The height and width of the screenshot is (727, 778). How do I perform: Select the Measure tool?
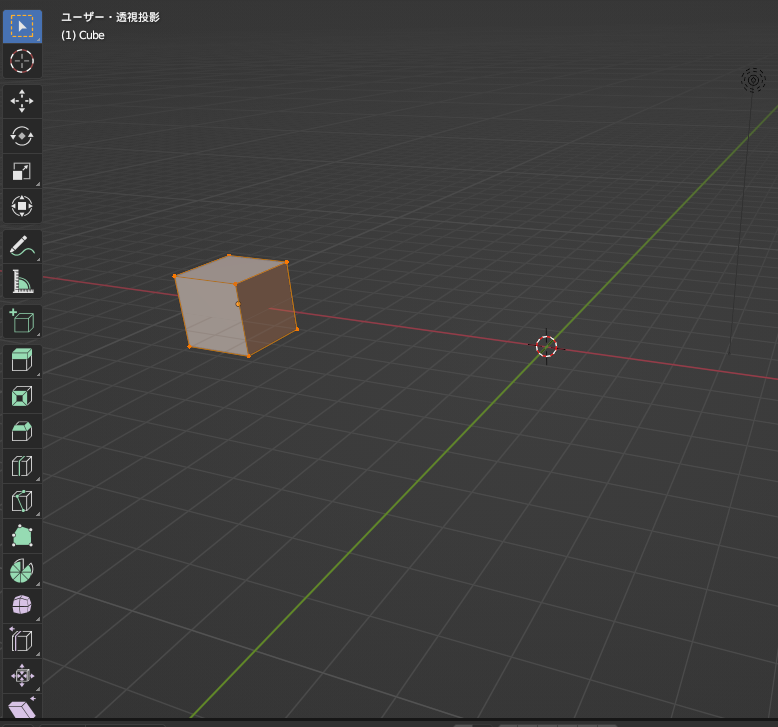click(x=22, y=281)
